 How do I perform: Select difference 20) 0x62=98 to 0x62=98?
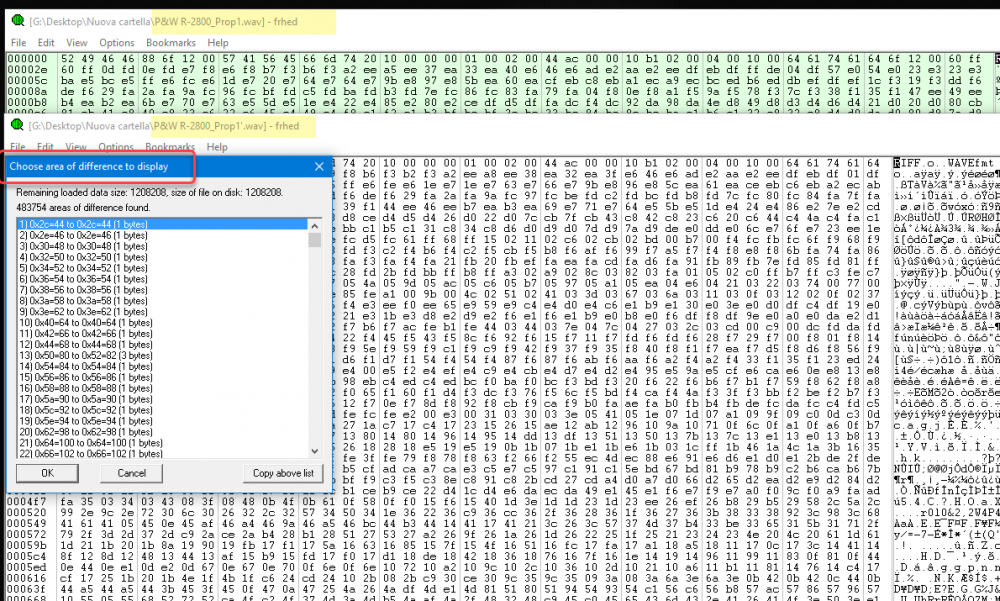tap(163, 432)
